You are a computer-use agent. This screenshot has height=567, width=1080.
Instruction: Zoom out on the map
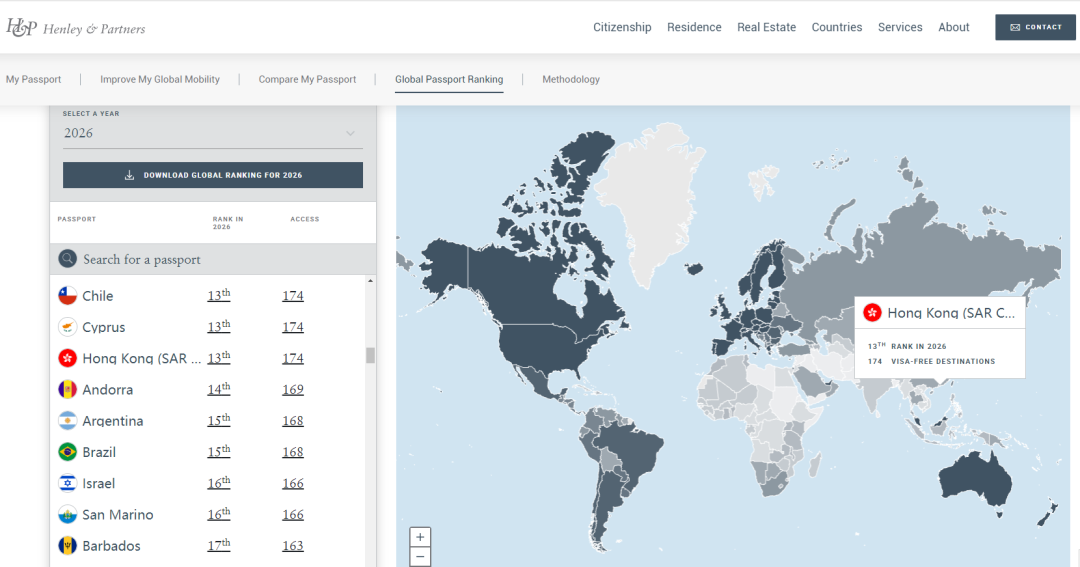420,557
